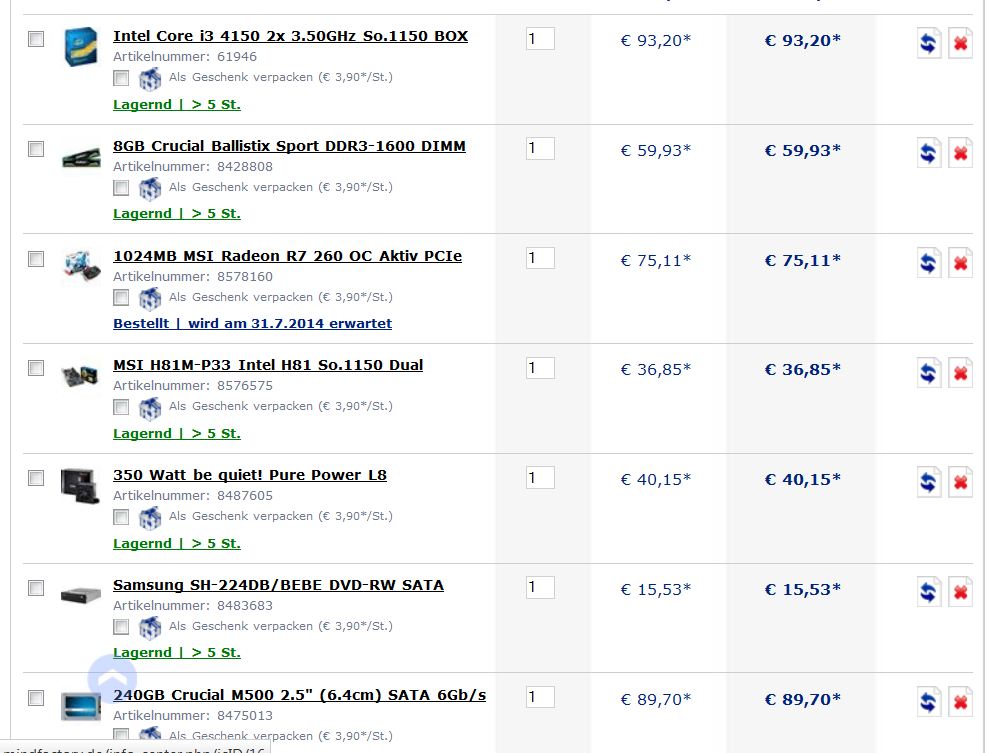The image size is (988, 753).
Task: Open Intel Core i3 4150 product link
Action: [x=290, y=37]
